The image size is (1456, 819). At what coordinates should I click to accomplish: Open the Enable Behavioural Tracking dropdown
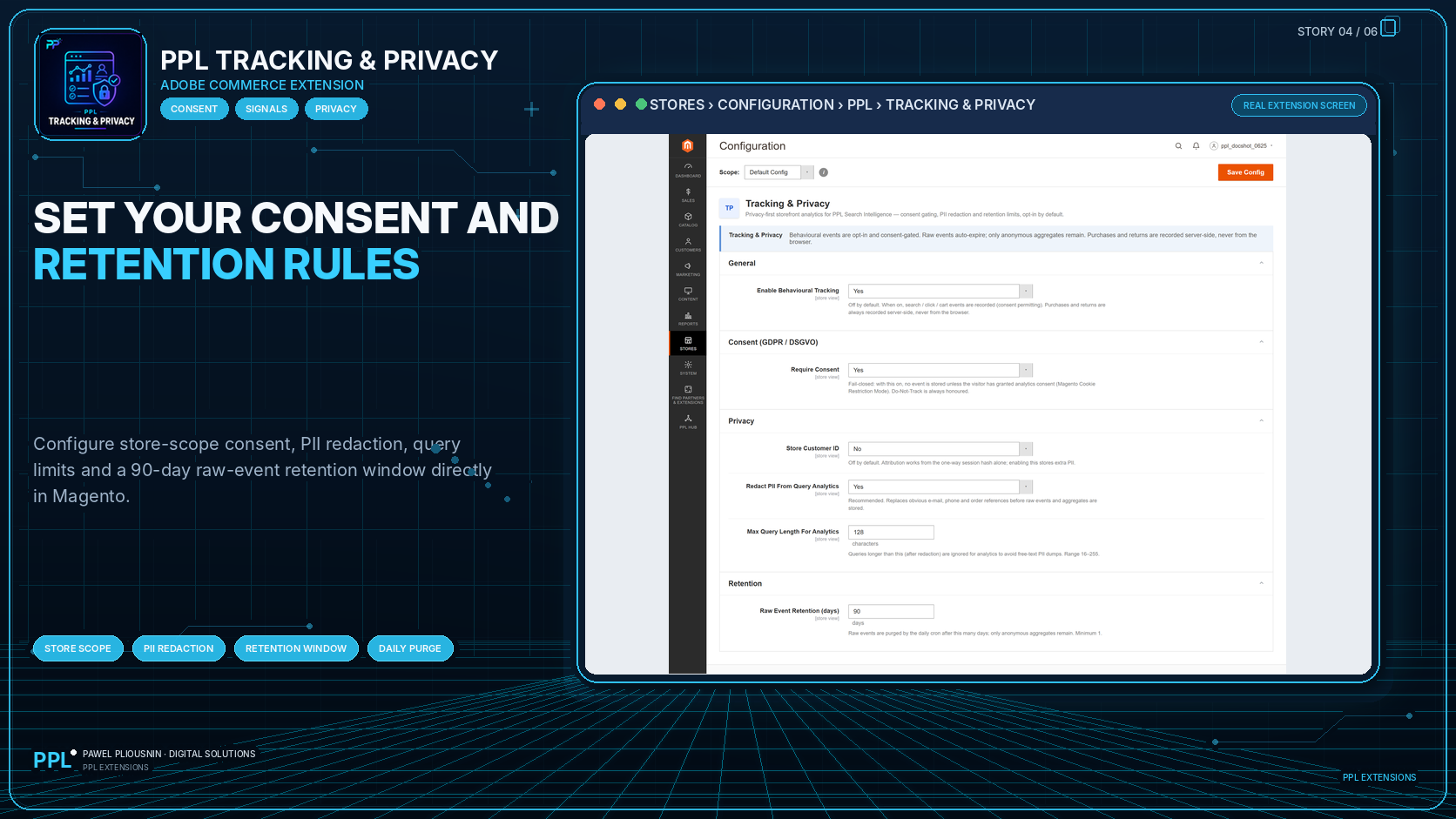click(940, 292)
